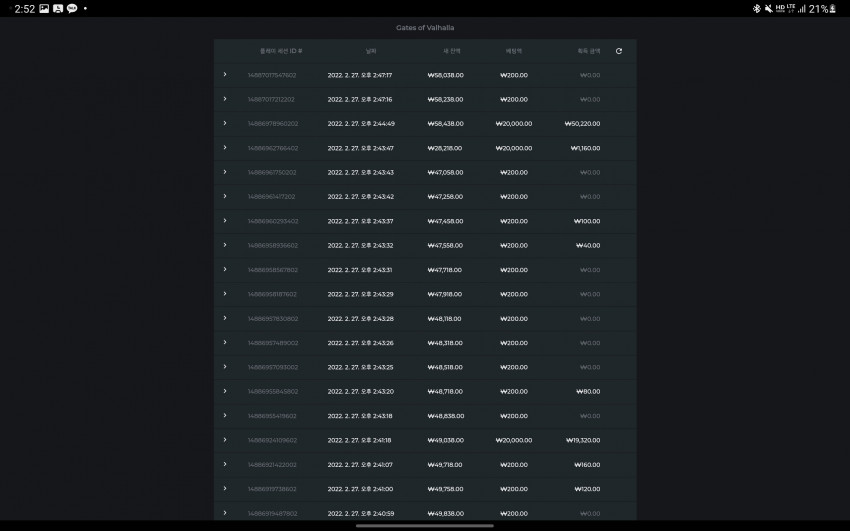Refresh the game history table
Image resolution: width=850 pixels, height=531 pixels.
619,51
